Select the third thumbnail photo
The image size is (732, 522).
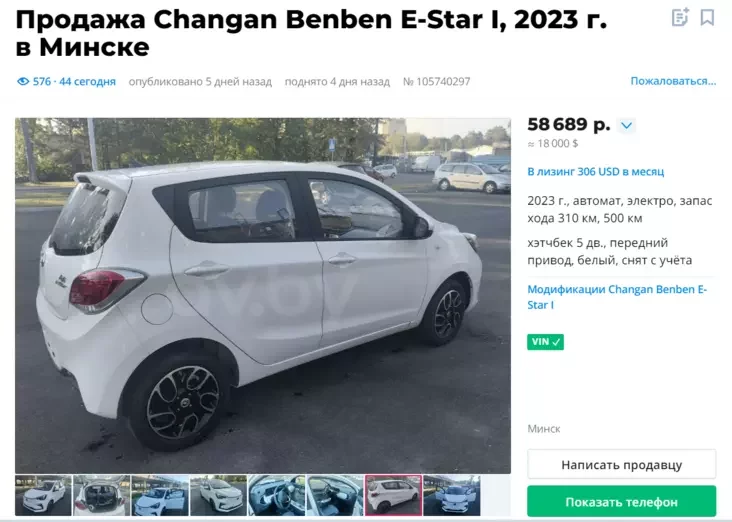(160, 495)
